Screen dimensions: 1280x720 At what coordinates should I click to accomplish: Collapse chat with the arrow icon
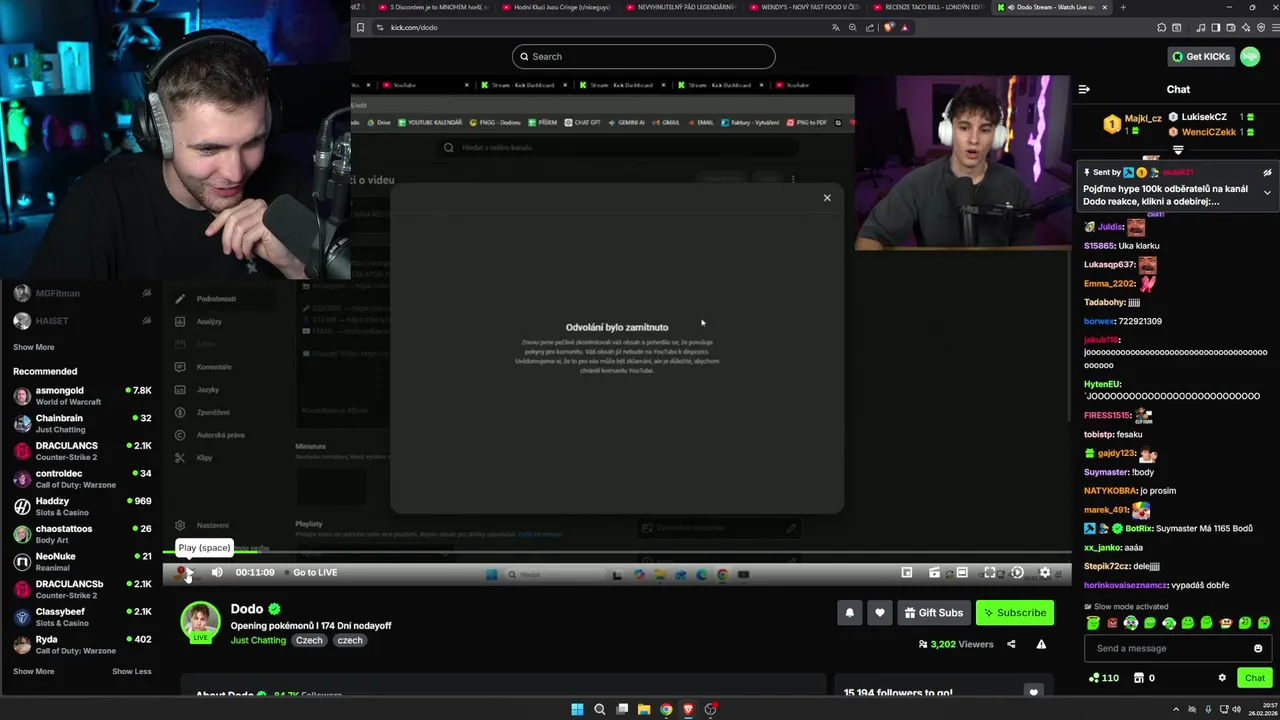coord(1084,89)
